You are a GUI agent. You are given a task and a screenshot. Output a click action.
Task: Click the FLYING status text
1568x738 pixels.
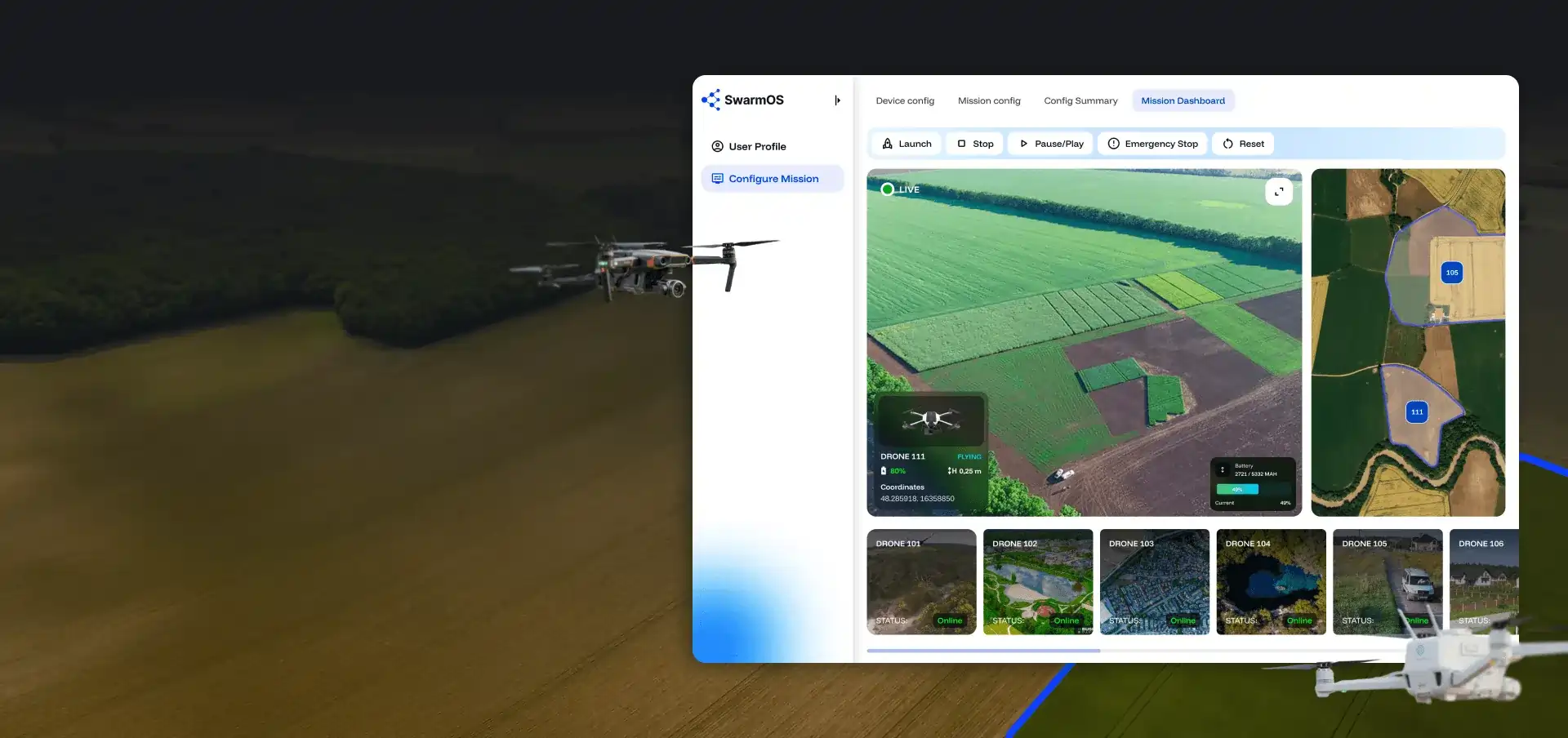[969, 457]
